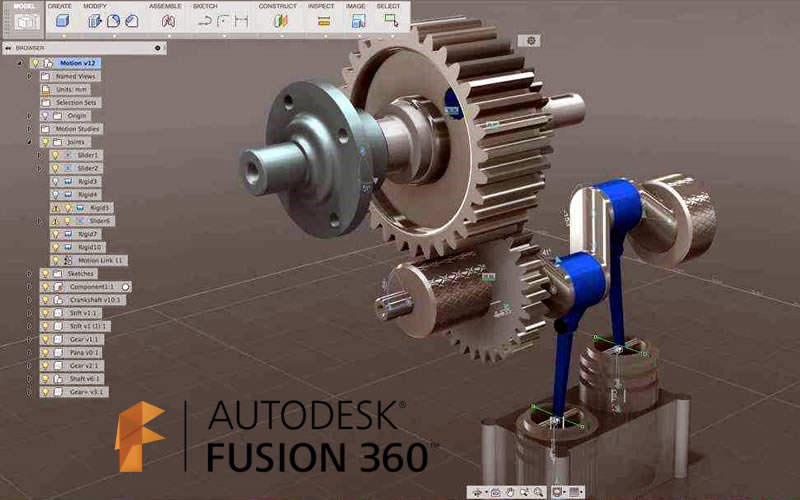Click the Motion Link 11 joint icon
The width and height of the screenshot is (800, 500).
tap(68, 260)
